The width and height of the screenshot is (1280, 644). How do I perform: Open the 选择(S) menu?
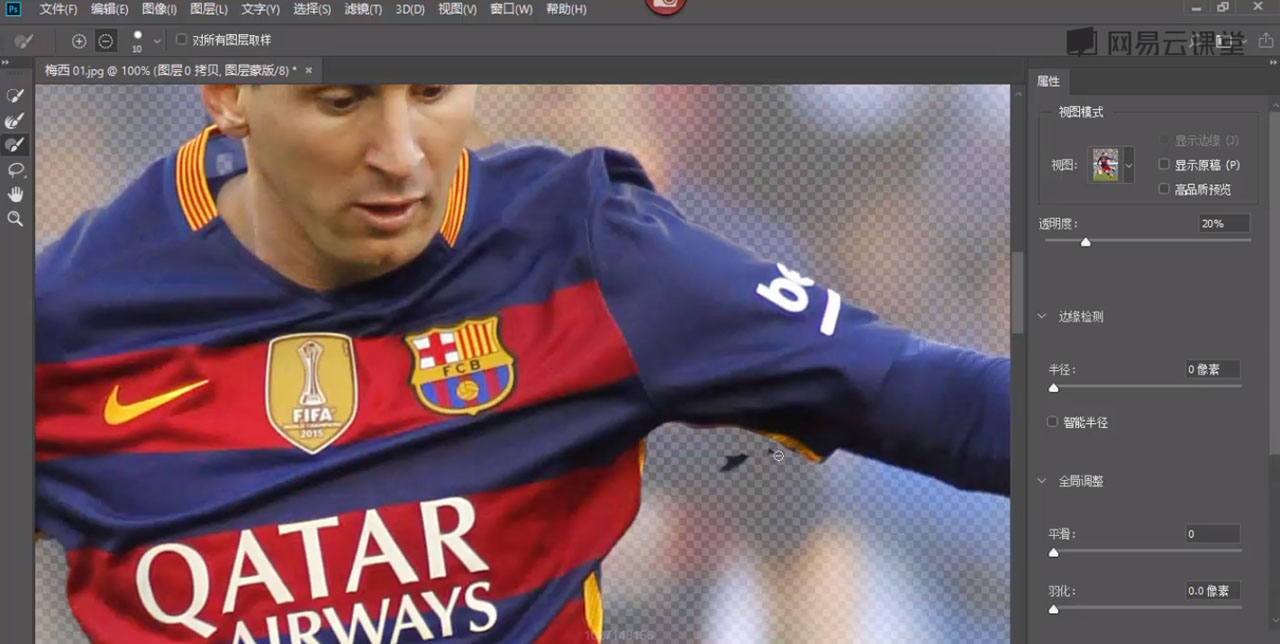[313, 9]
